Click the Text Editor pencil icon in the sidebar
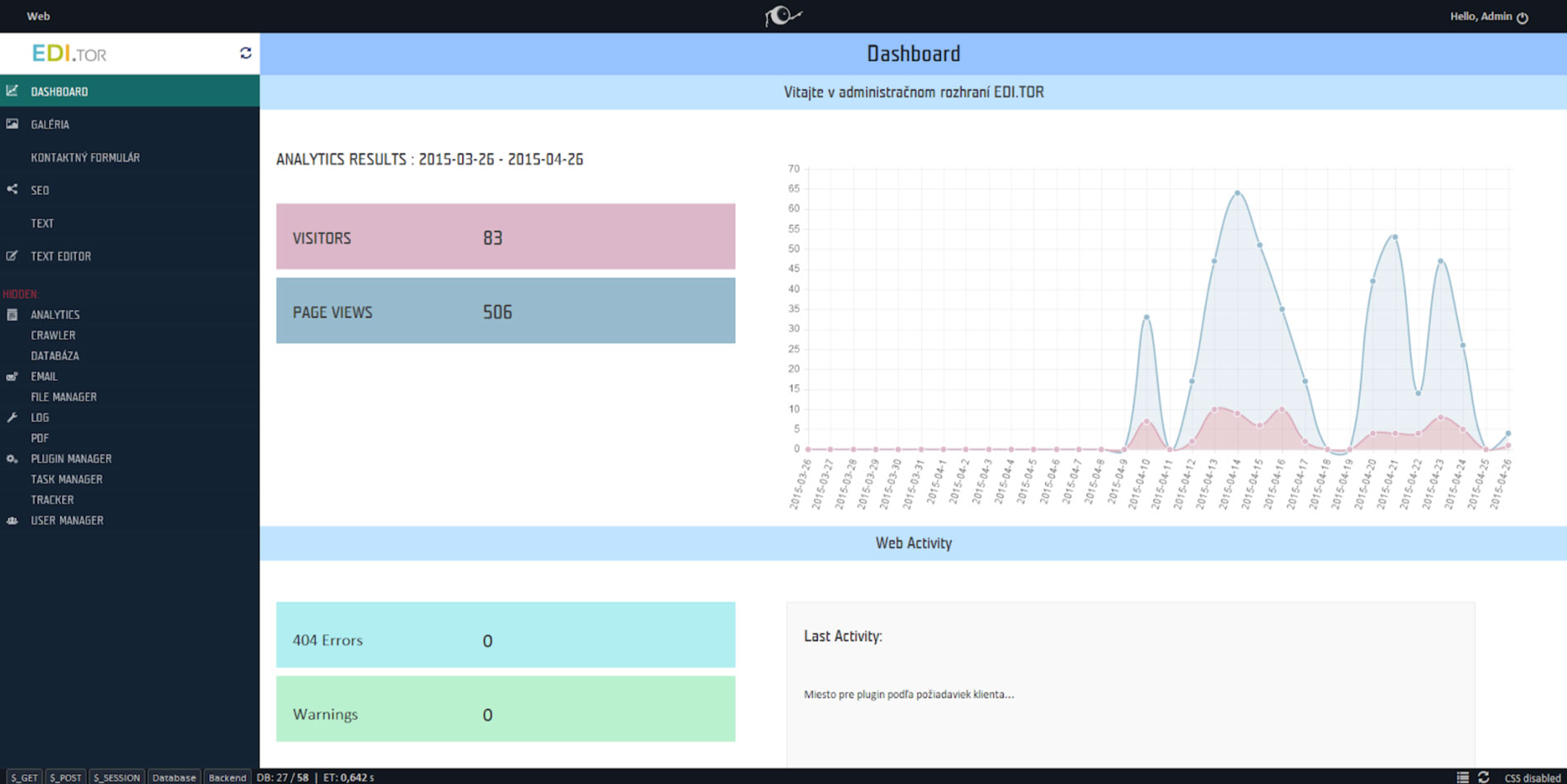The height and width of the screenshot is (784, 1567). click(12, 256)
